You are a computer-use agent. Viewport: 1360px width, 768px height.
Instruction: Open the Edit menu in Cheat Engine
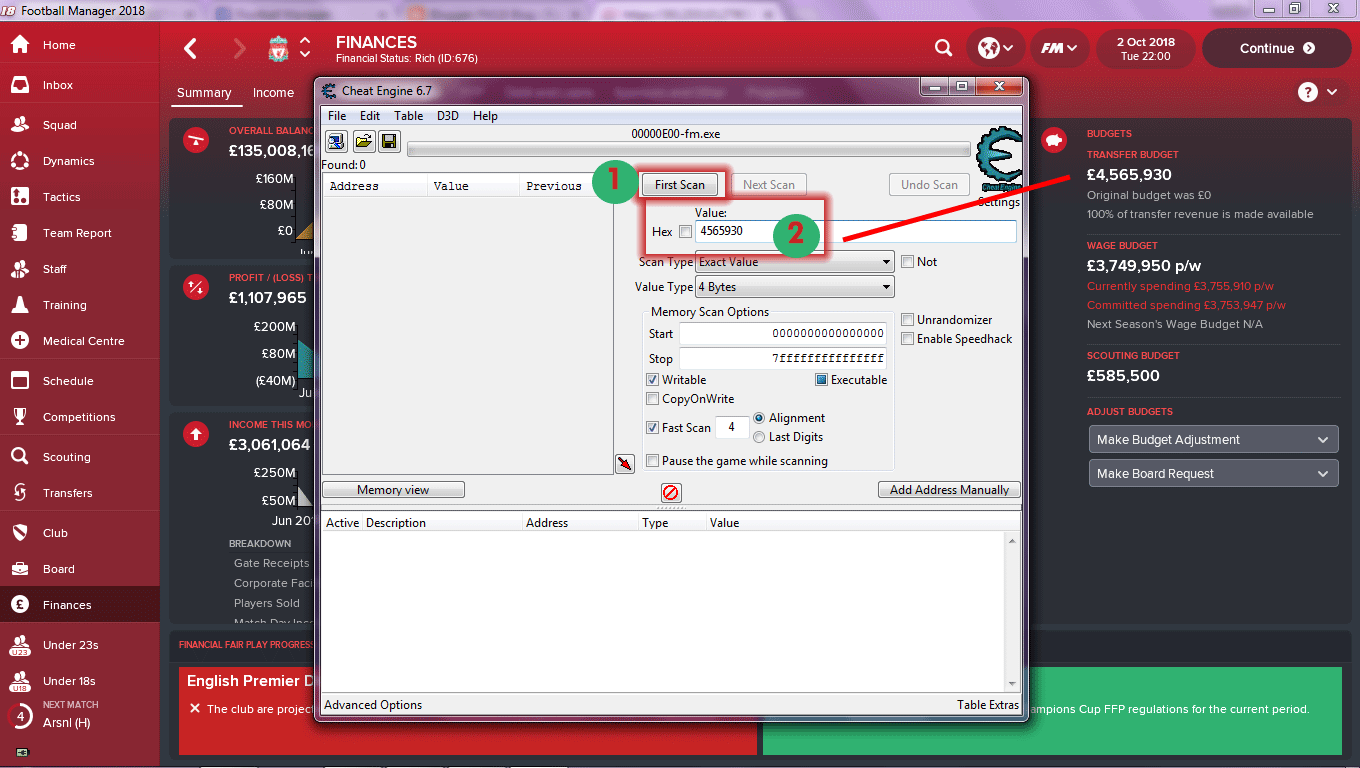pyautogui.click(x=370, y=116)
